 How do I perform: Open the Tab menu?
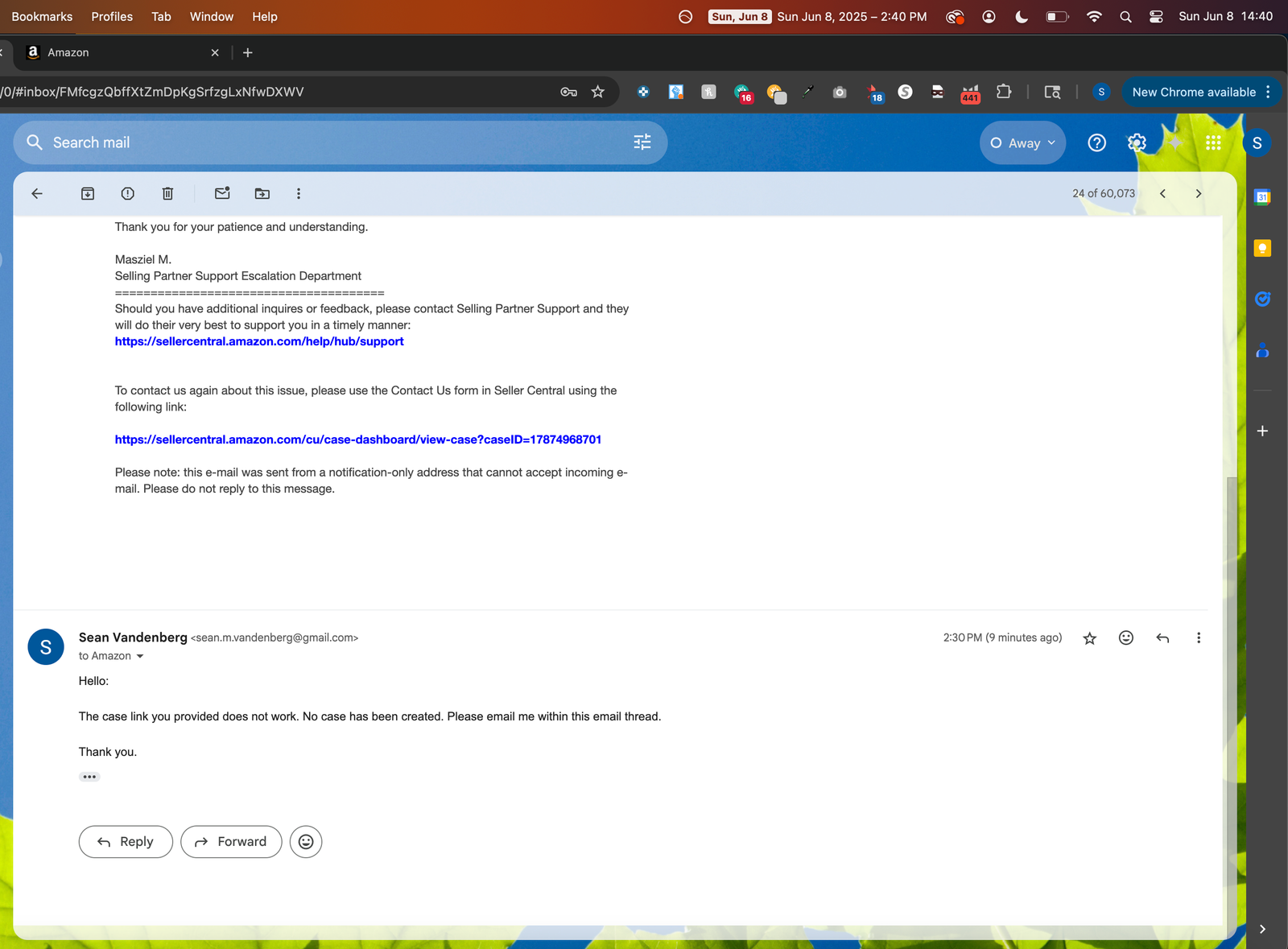(x=161, y=16)
